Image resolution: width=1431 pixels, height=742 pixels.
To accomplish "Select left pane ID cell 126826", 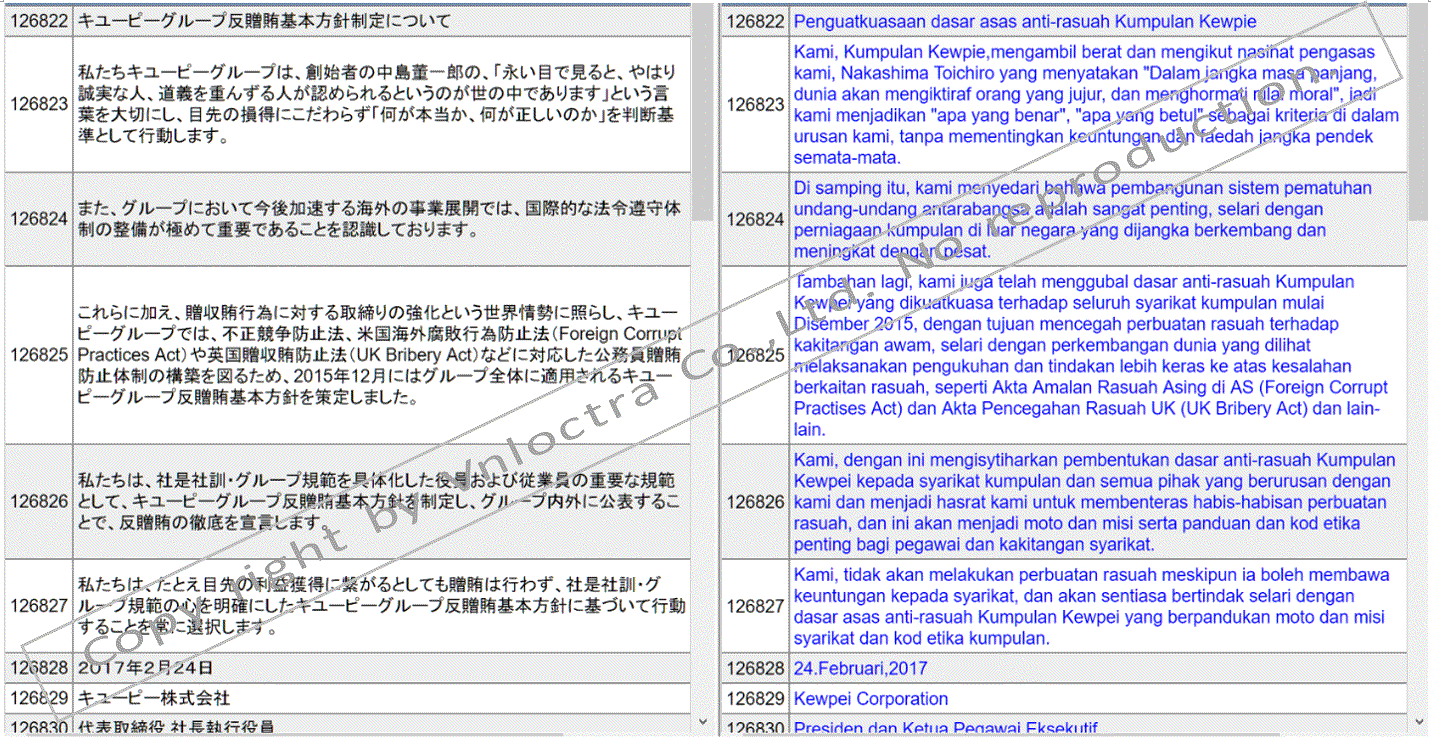I will coord(39,502).
